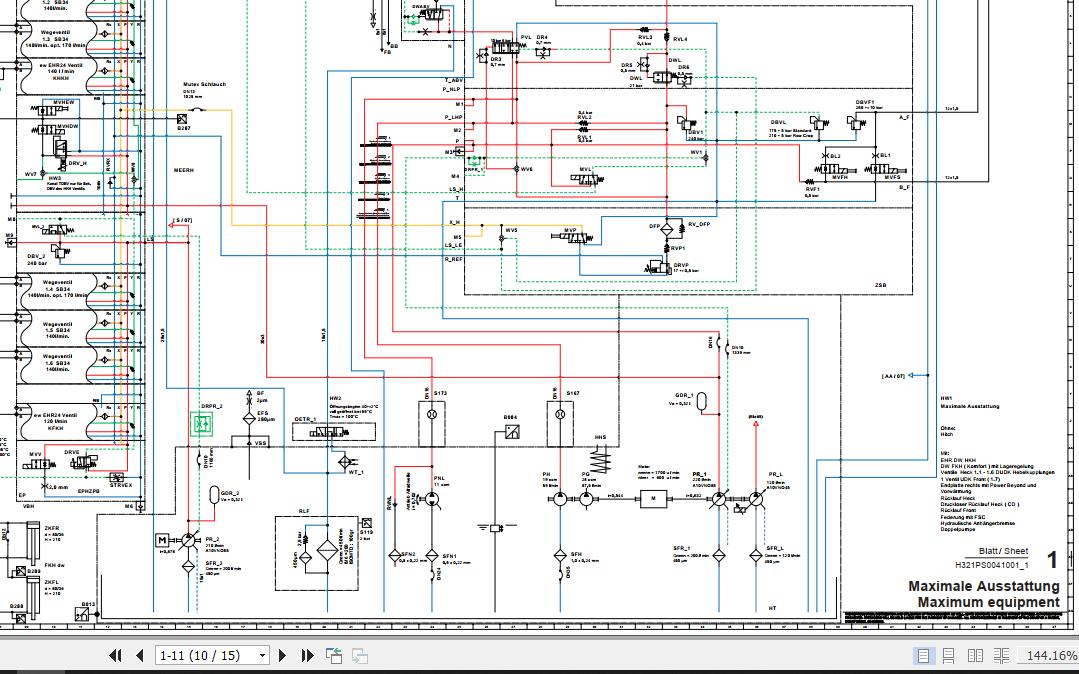1079x674 pixels.
Task: Follow the [S / 07] cross-reference
Action: (182, 222)
